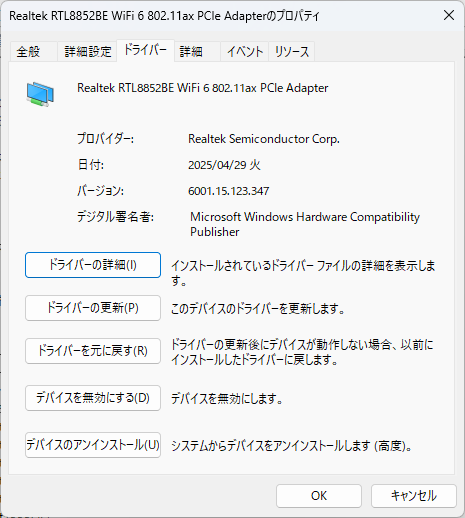Click the network adapter device icon

point(40,94)
